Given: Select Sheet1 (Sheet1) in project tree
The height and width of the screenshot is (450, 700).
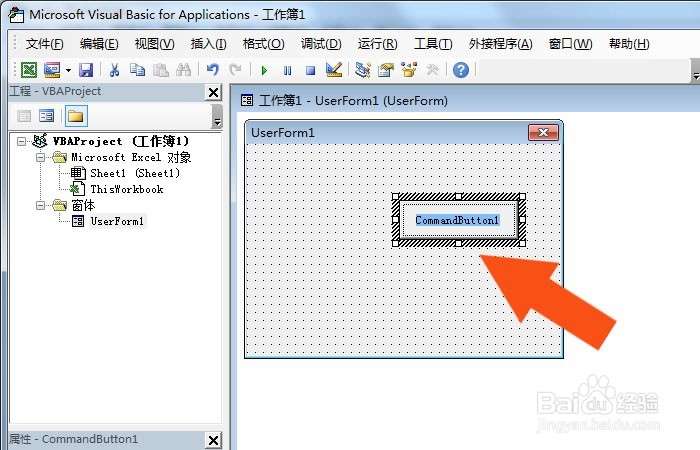Looking at the screenshot, I should tap(135, 173).
